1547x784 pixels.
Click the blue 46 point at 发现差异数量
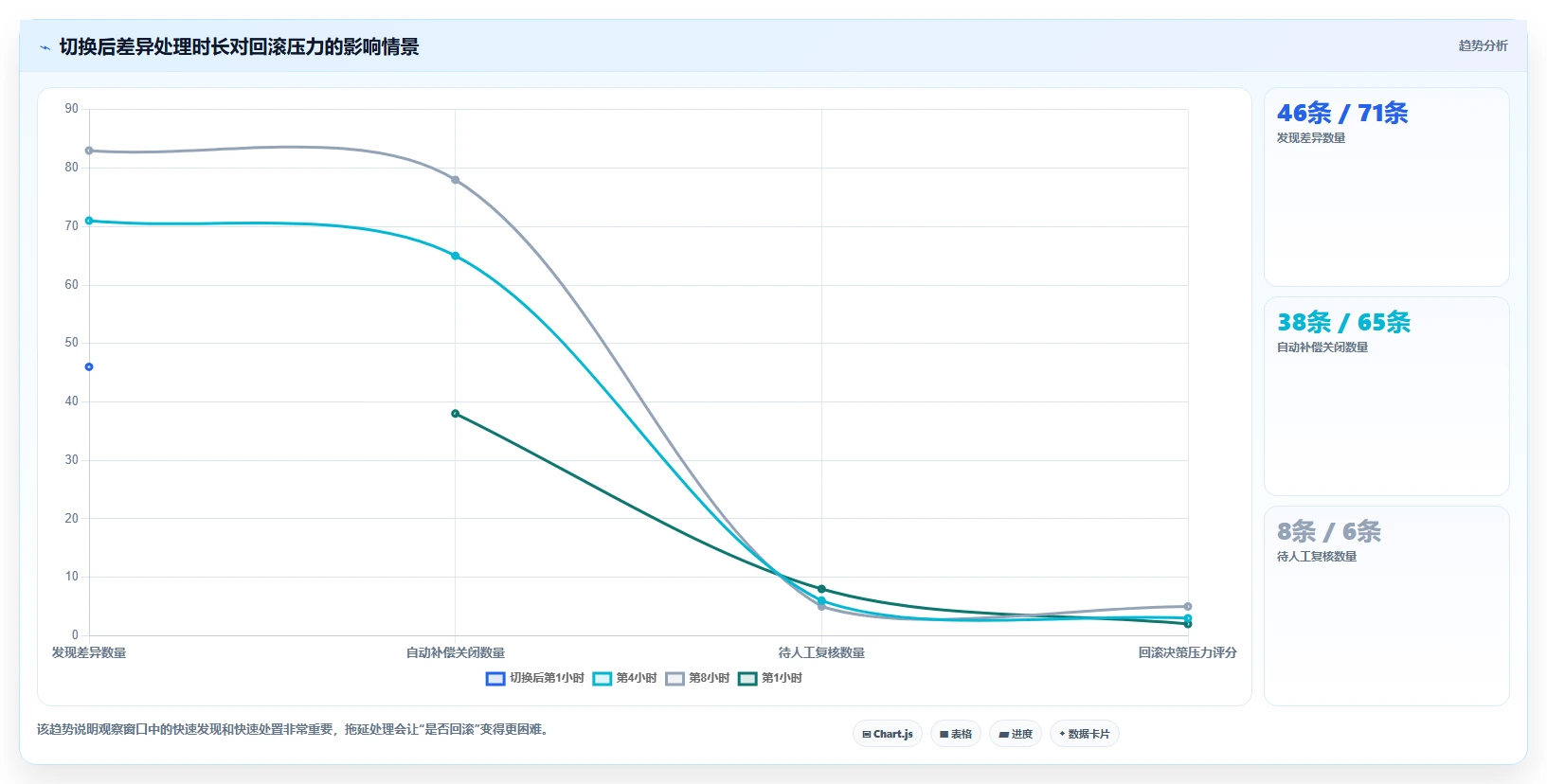pos(89,366)
